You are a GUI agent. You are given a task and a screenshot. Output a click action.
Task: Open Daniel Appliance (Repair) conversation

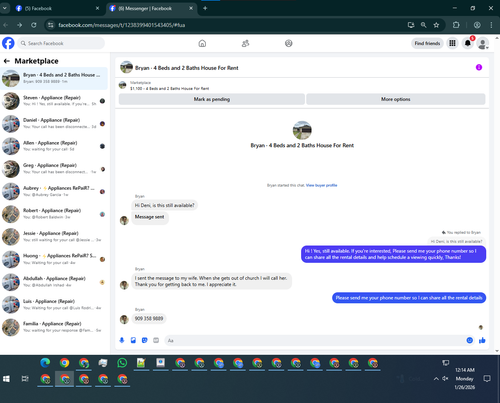coord(54,123)
